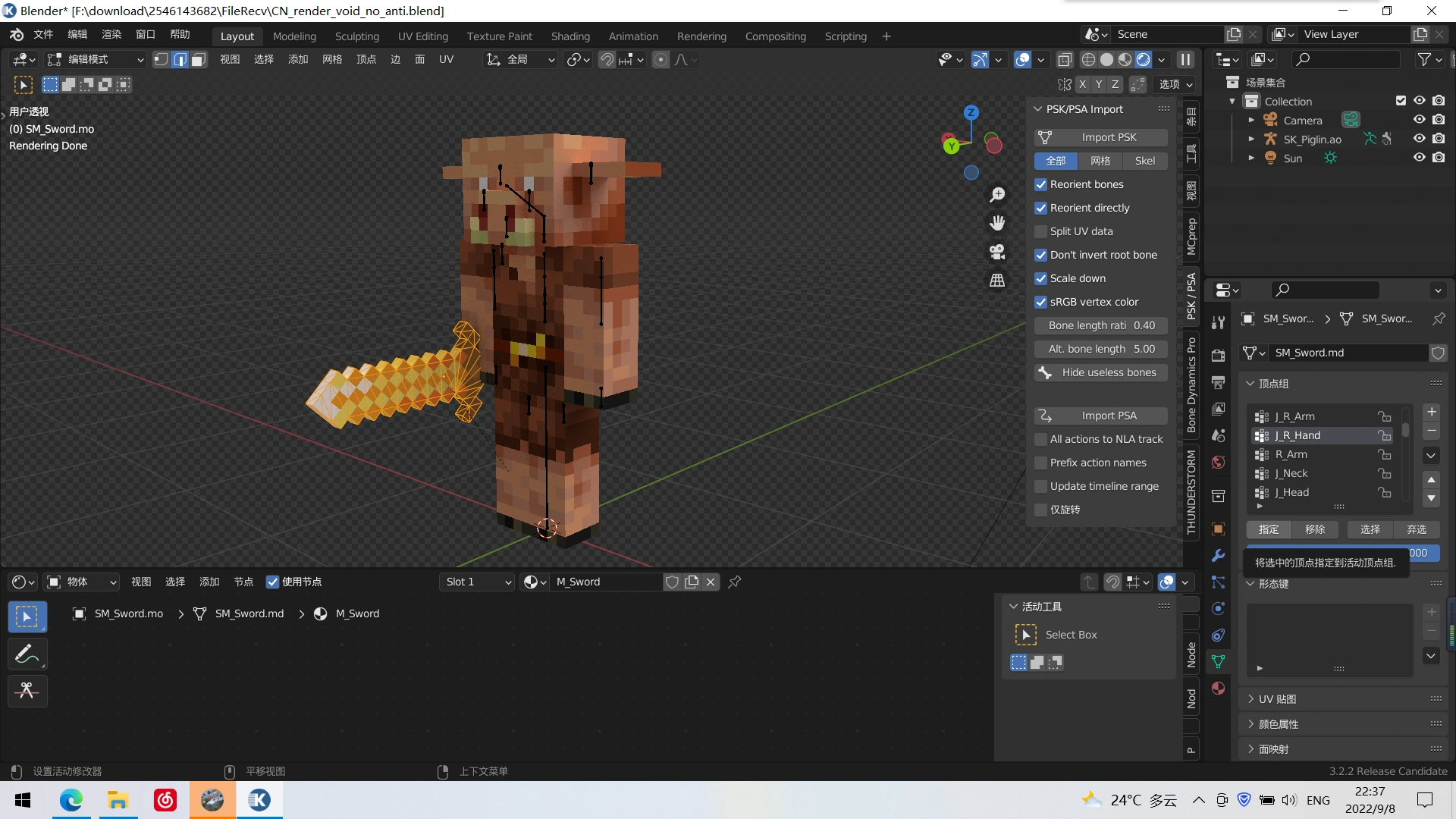Enable face select mode icon

199,59
